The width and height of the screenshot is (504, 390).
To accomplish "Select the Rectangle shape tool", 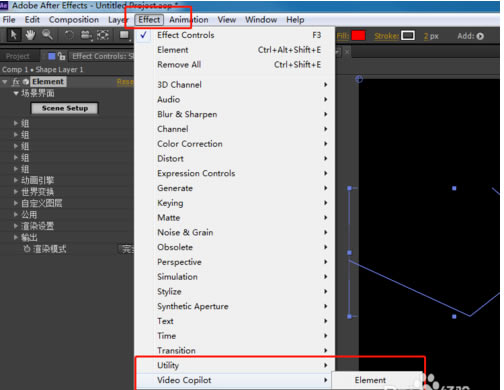I will [124, 35].
